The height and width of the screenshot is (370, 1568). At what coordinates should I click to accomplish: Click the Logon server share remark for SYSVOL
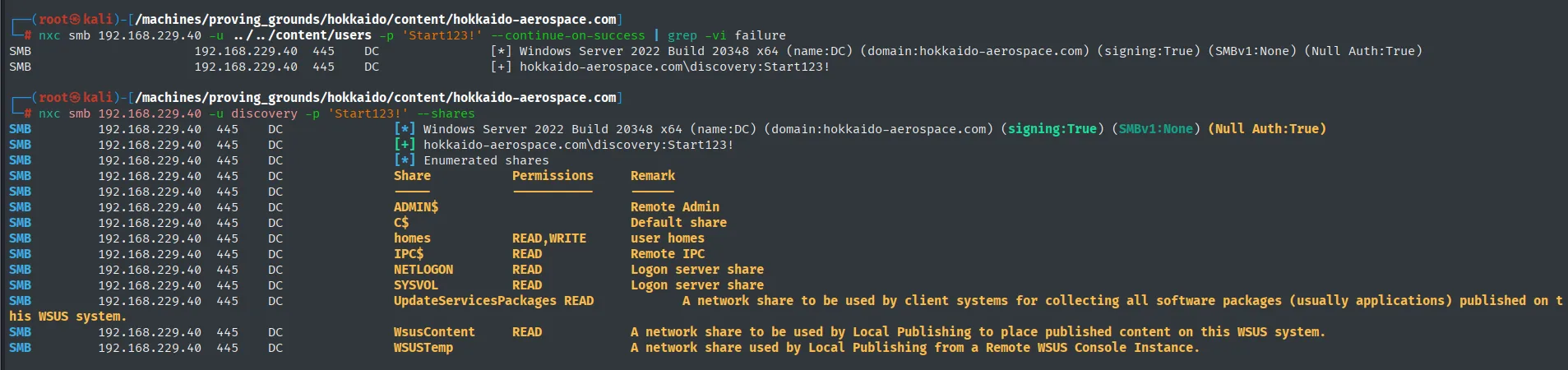pos(697,285)
